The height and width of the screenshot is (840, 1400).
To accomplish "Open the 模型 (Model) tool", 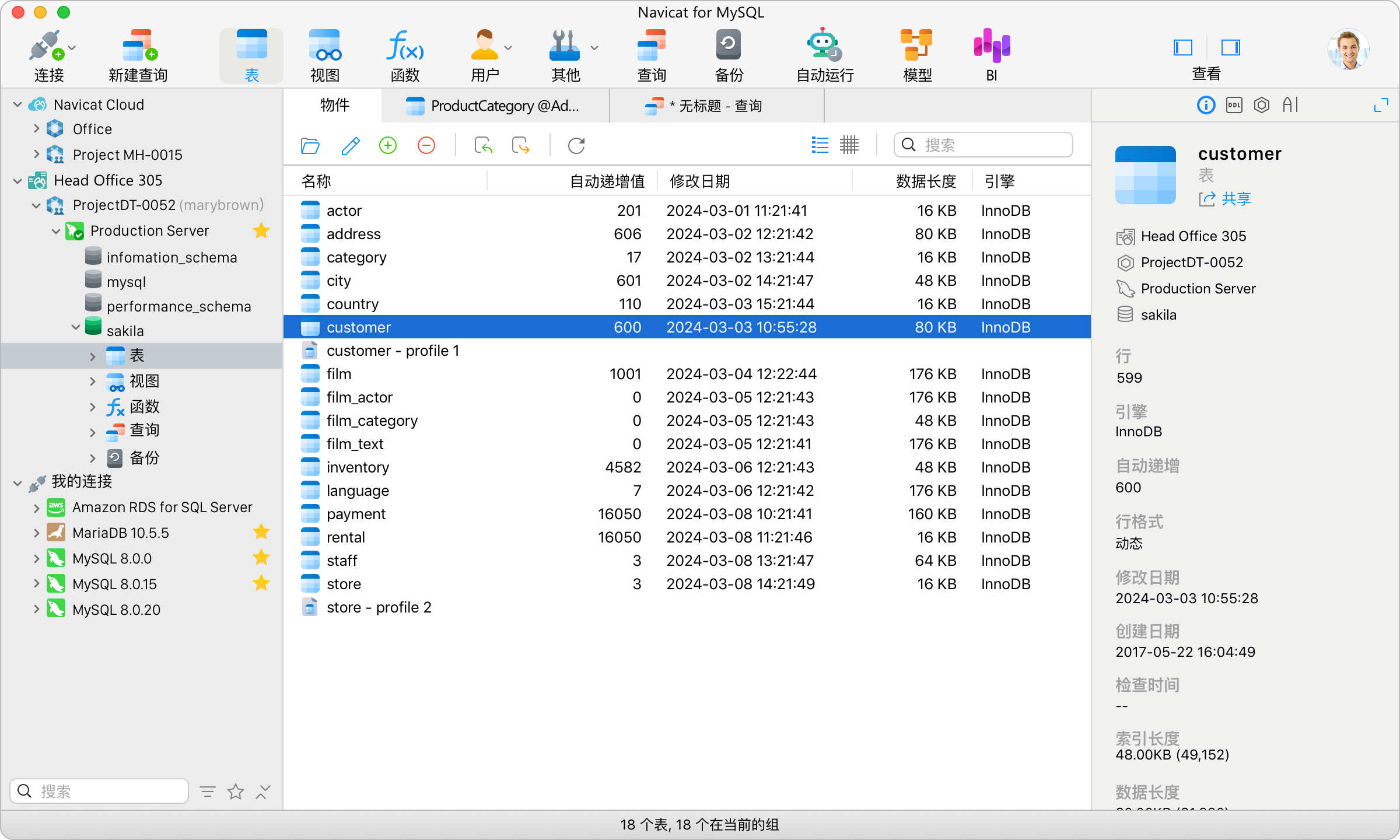I will point(916,54).
